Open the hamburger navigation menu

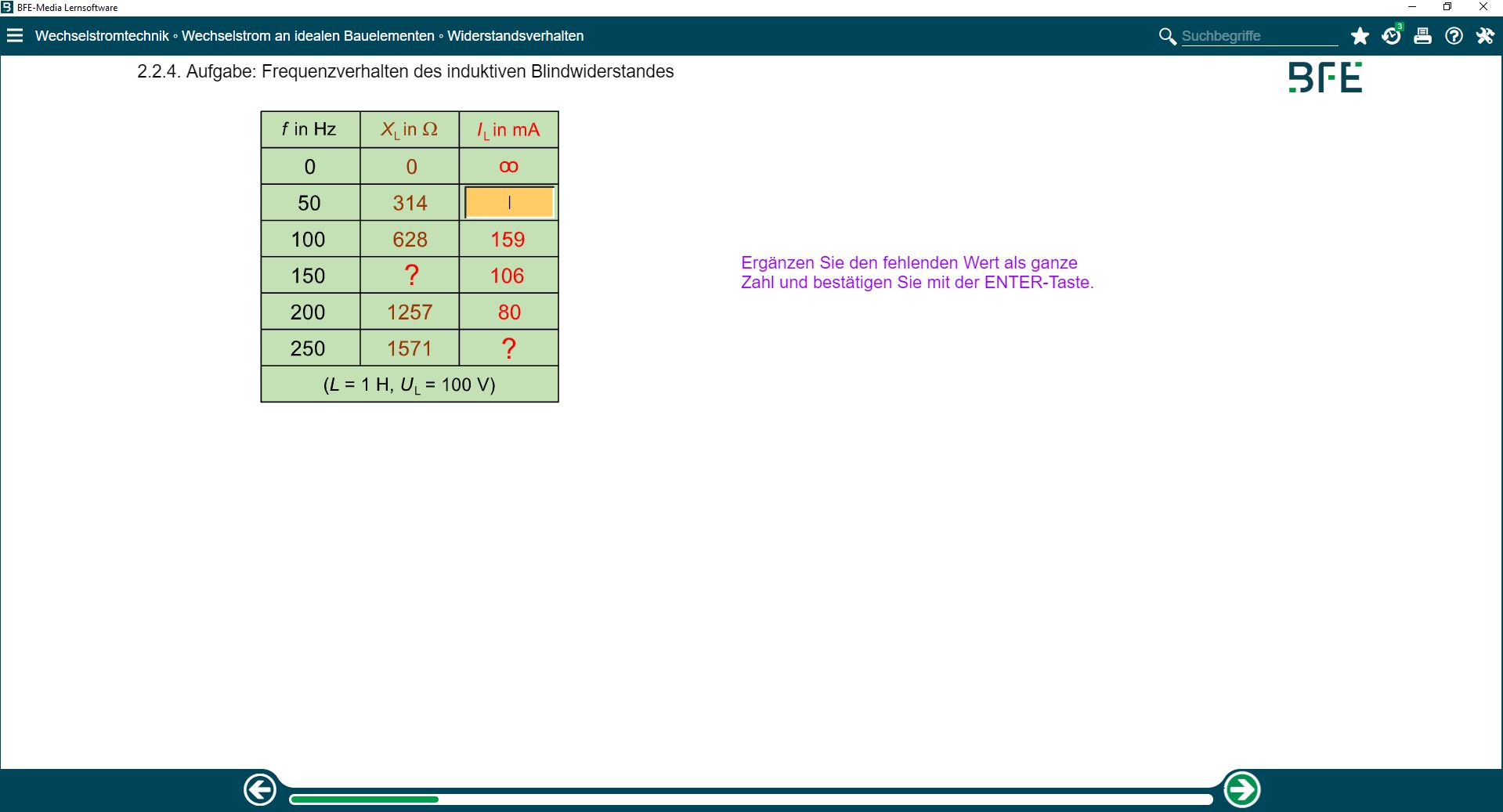click(x=15, y=35)
